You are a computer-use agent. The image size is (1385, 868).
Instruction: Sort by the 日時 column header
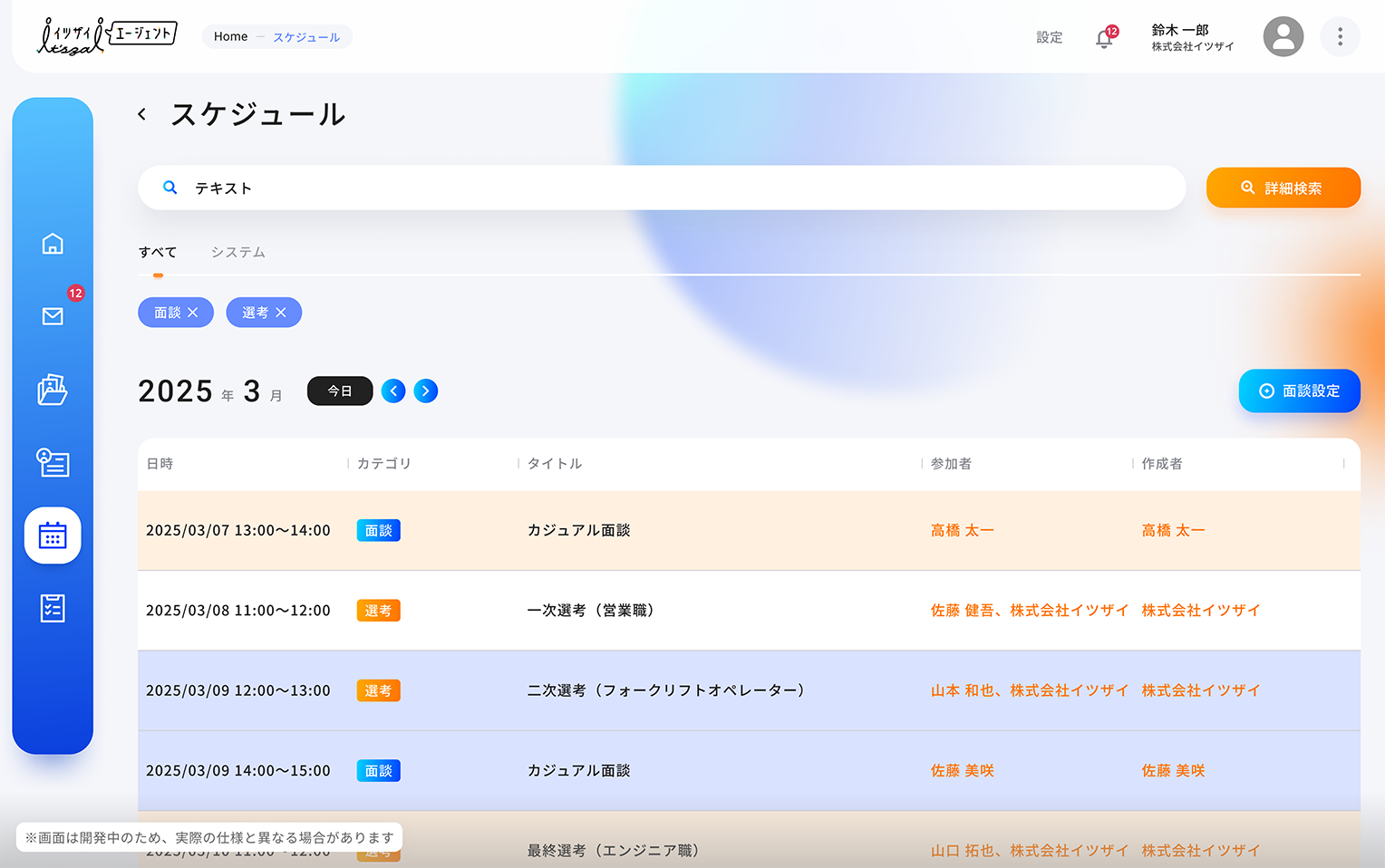(160, 463)
